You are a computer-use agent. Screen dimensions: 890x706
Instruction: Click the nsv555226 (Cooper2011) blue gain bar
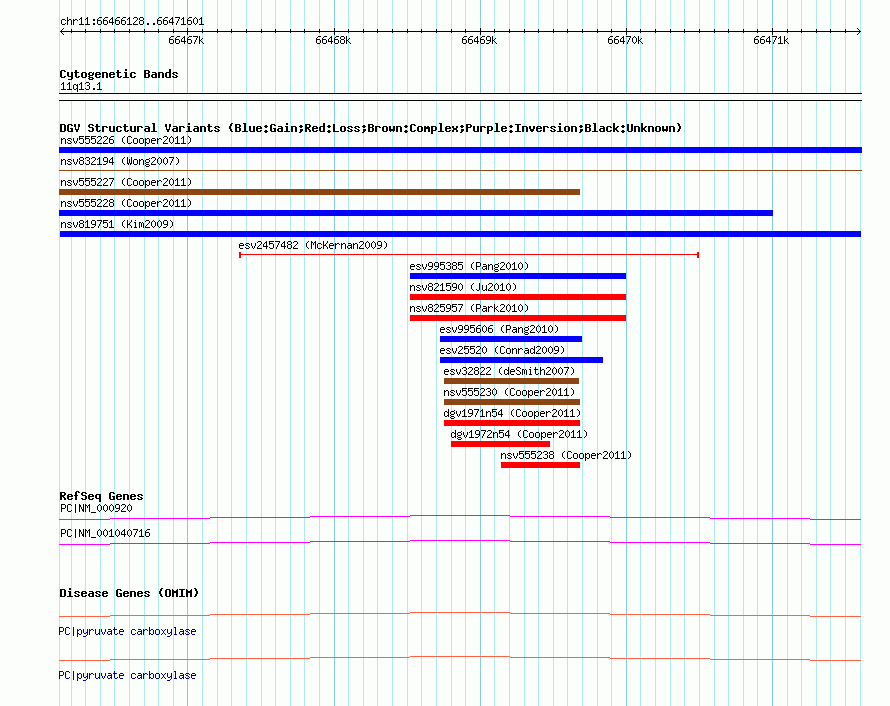point(460,150)
